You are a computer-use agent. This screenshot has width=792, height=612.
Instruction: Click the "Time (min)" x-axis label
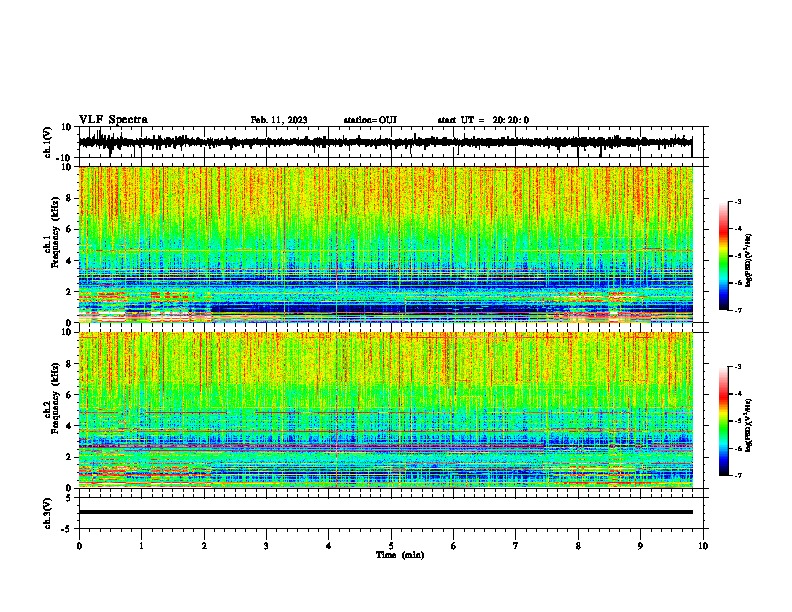pyautogui.click(x=400, y=555)
